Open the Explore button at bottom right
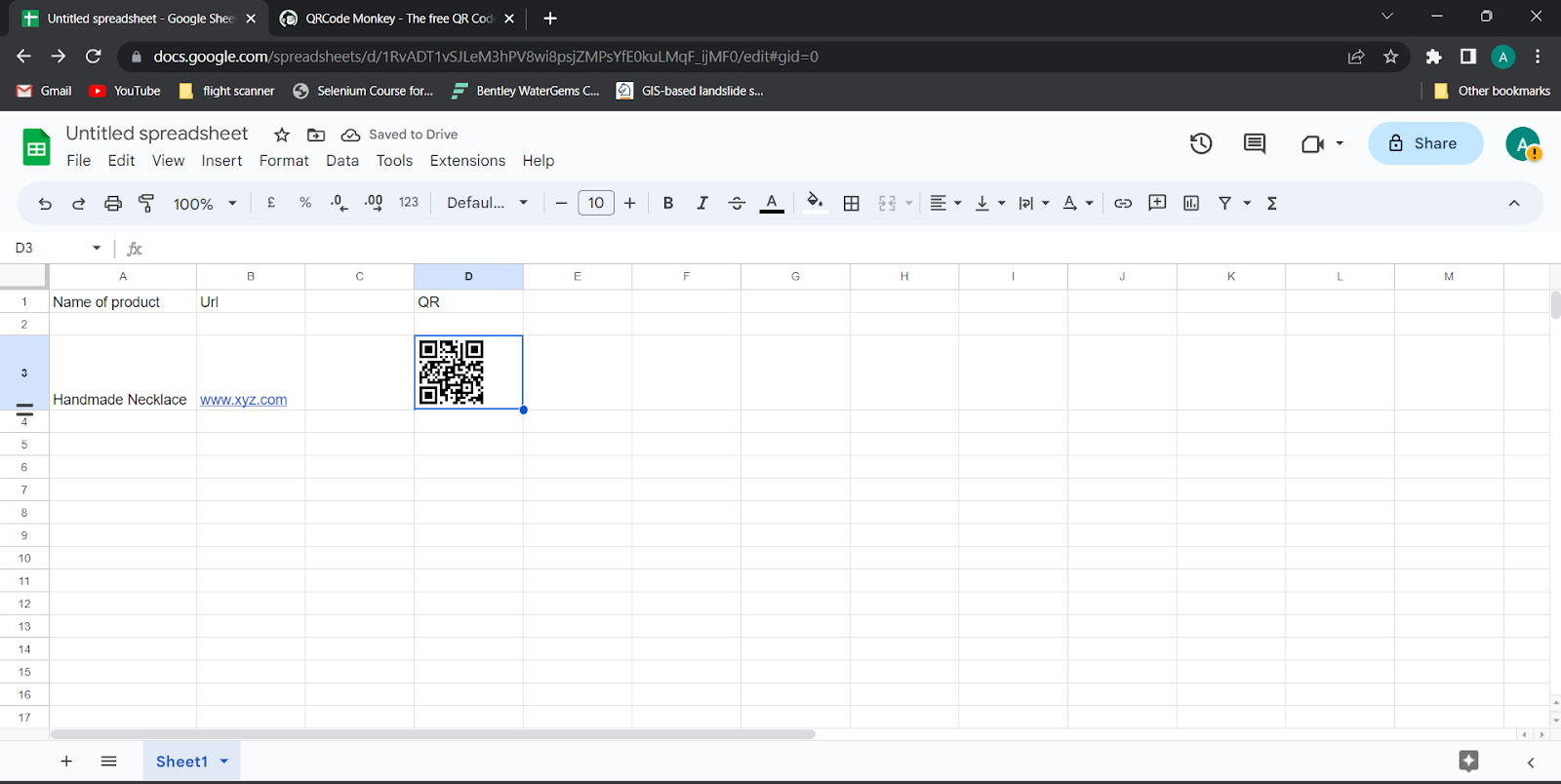1561x784 pixels. (x=1469, y=761)
